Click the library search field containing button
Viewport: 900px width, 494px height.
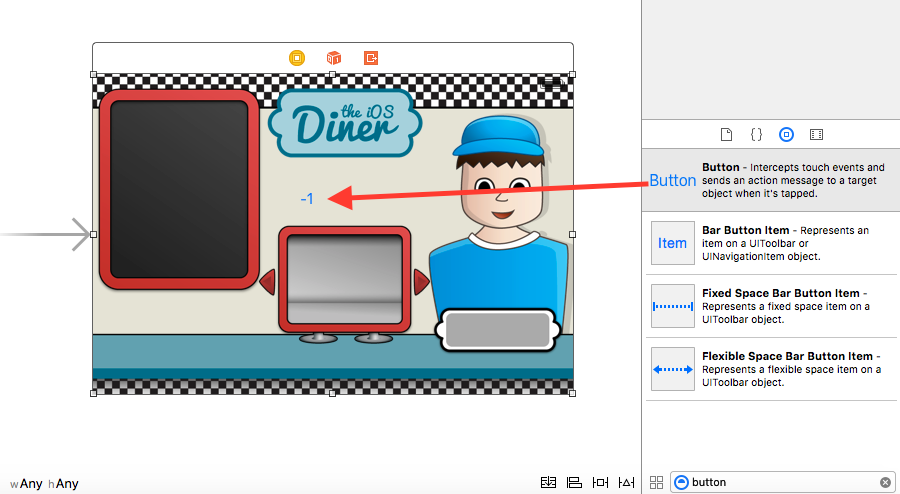(783, 482)
